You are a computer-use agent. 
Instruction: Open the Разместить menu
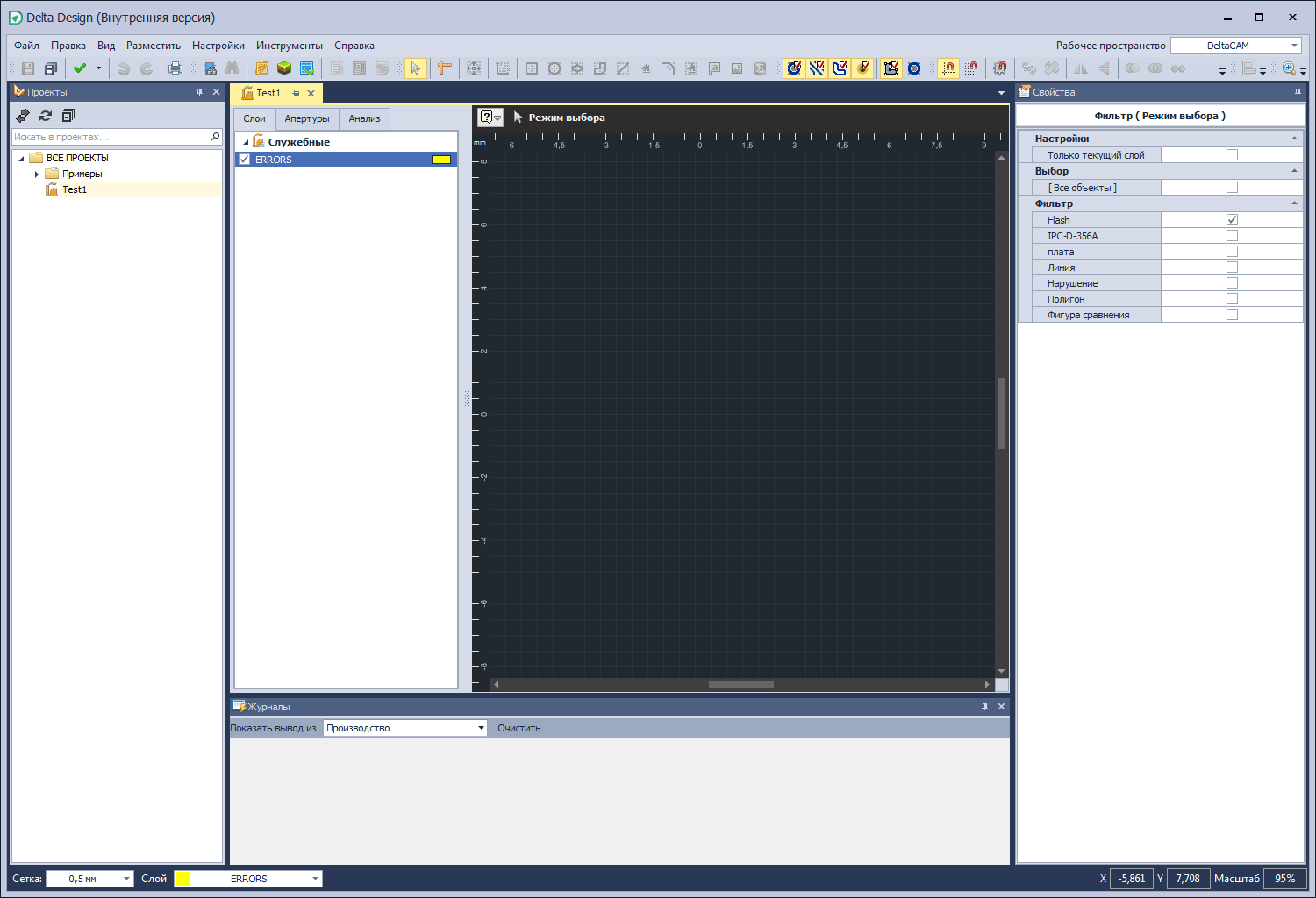tap(154, 46)
